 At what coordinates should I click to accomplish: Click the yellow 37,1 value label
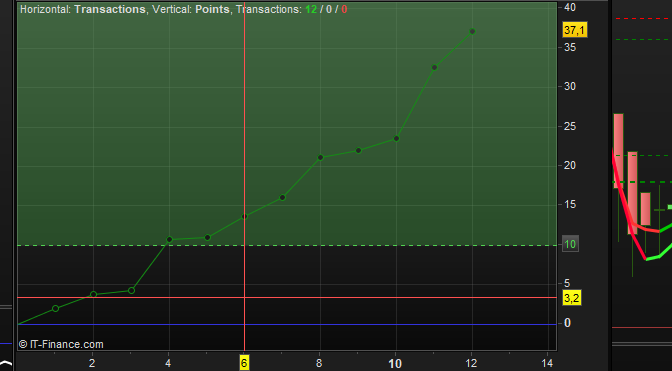point(575,30)
